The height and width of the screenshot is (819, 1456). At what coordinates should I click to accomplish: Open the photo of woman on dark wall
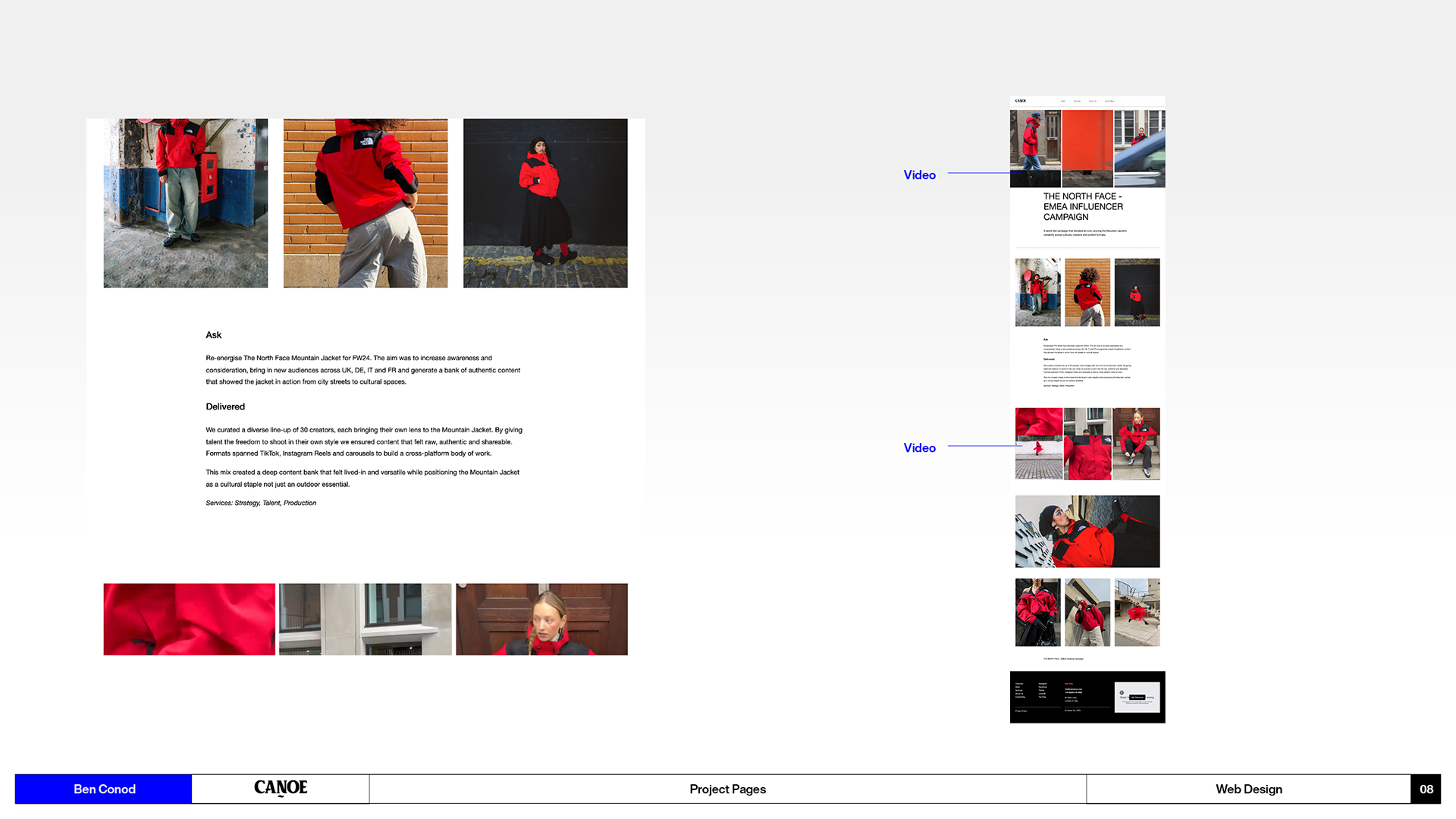[545, 203]
